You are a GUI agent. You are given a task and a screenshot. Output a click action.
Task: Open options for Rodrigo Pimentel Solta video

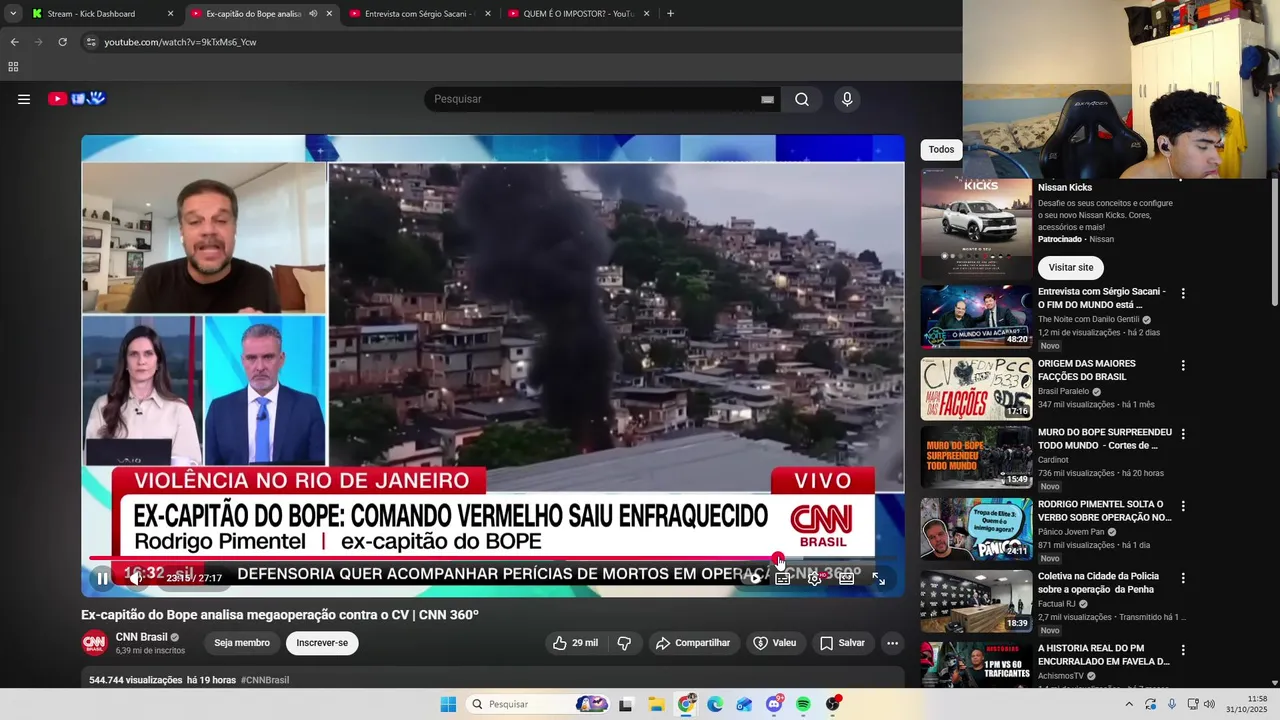coord(1183,506)
